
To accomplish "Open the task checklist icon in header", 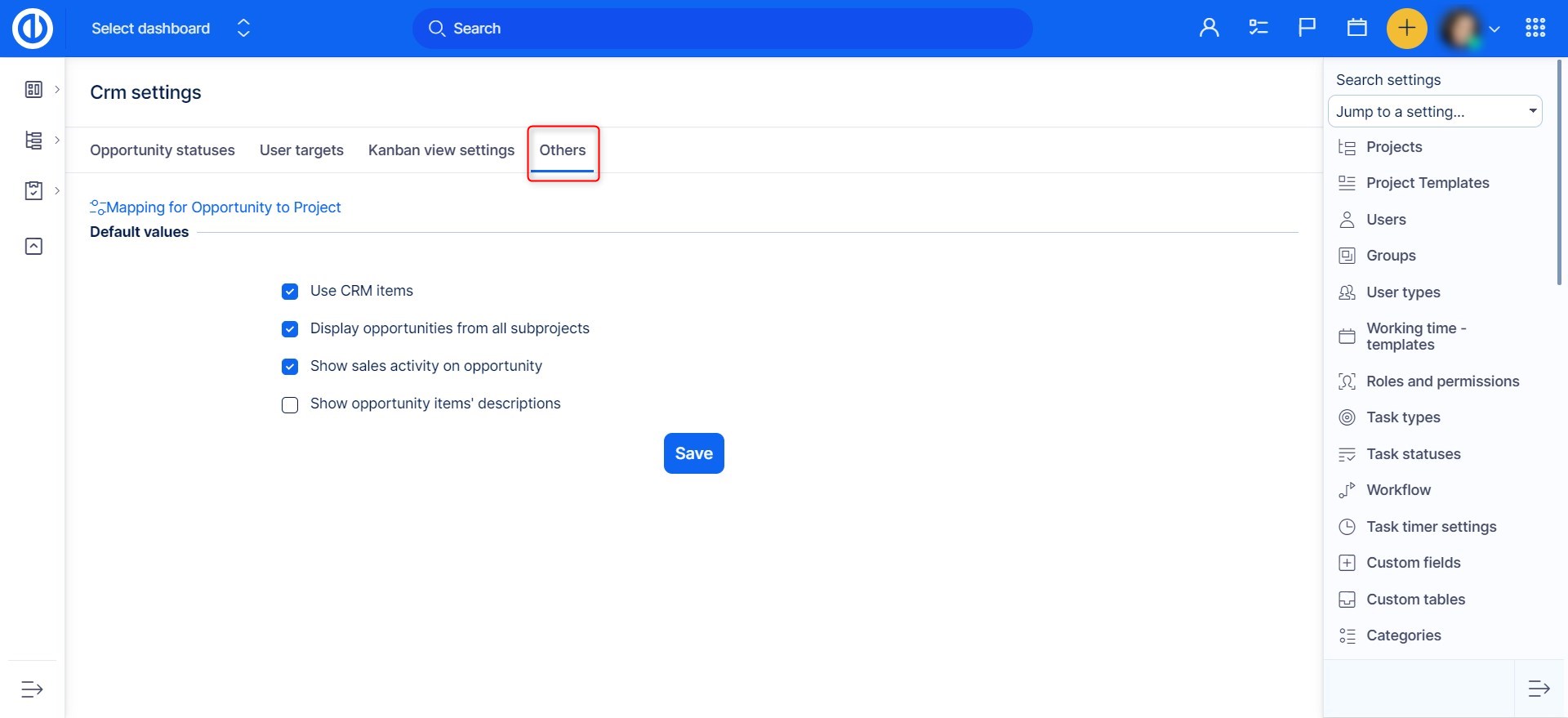I will (1258, 29).
